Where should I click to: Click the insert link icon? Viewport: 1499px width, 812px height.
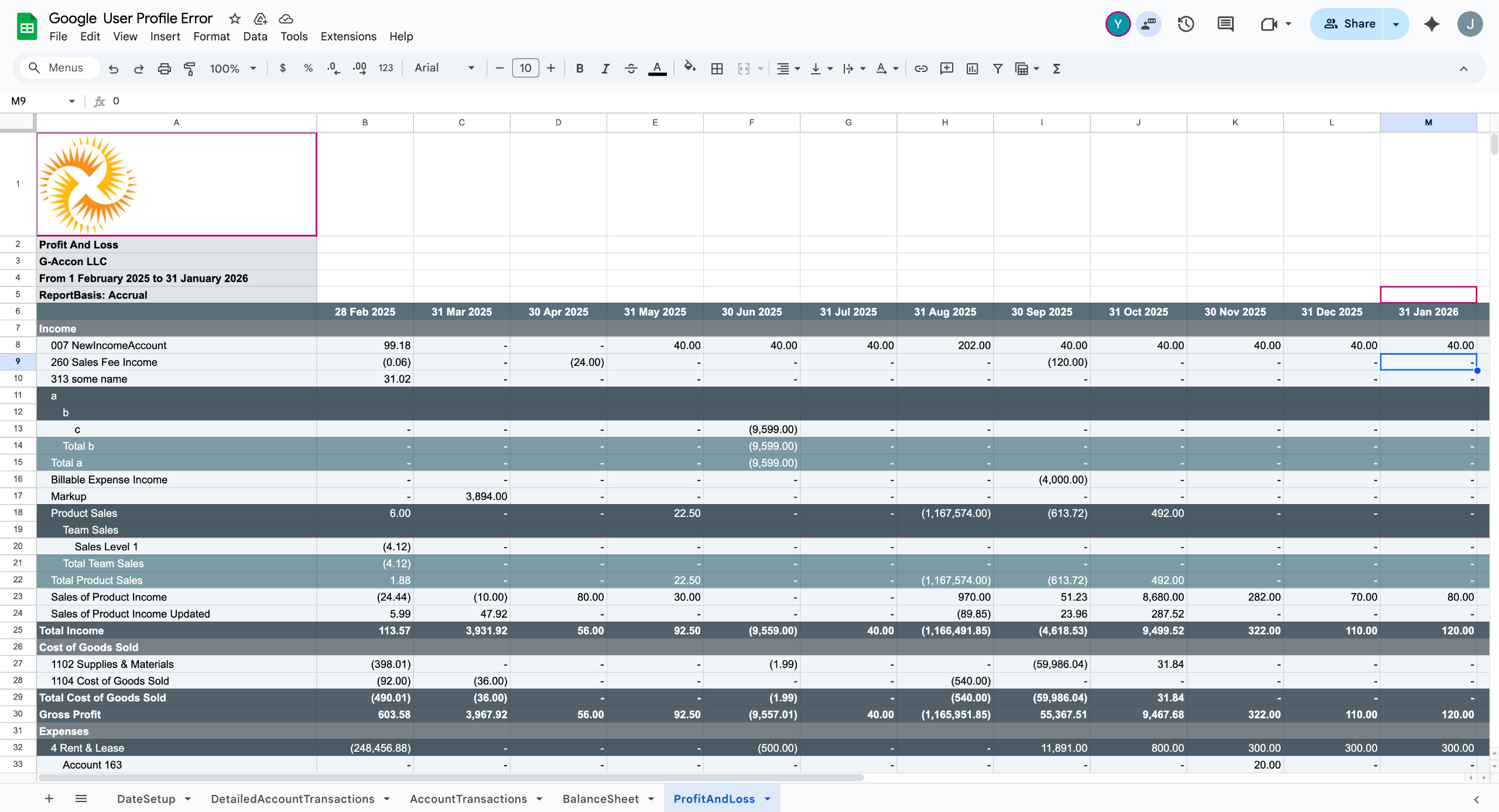pos(921,68)
